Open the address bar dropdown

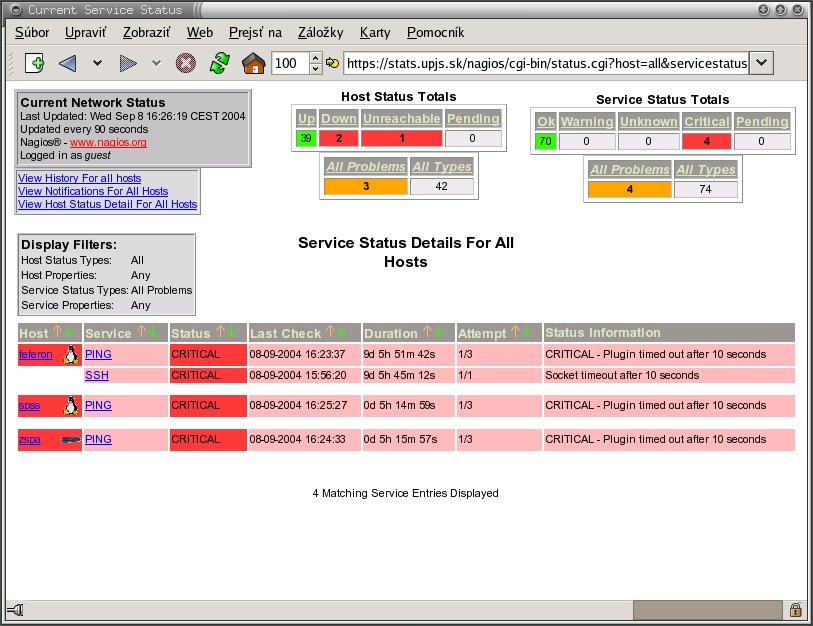pos(761,63)
